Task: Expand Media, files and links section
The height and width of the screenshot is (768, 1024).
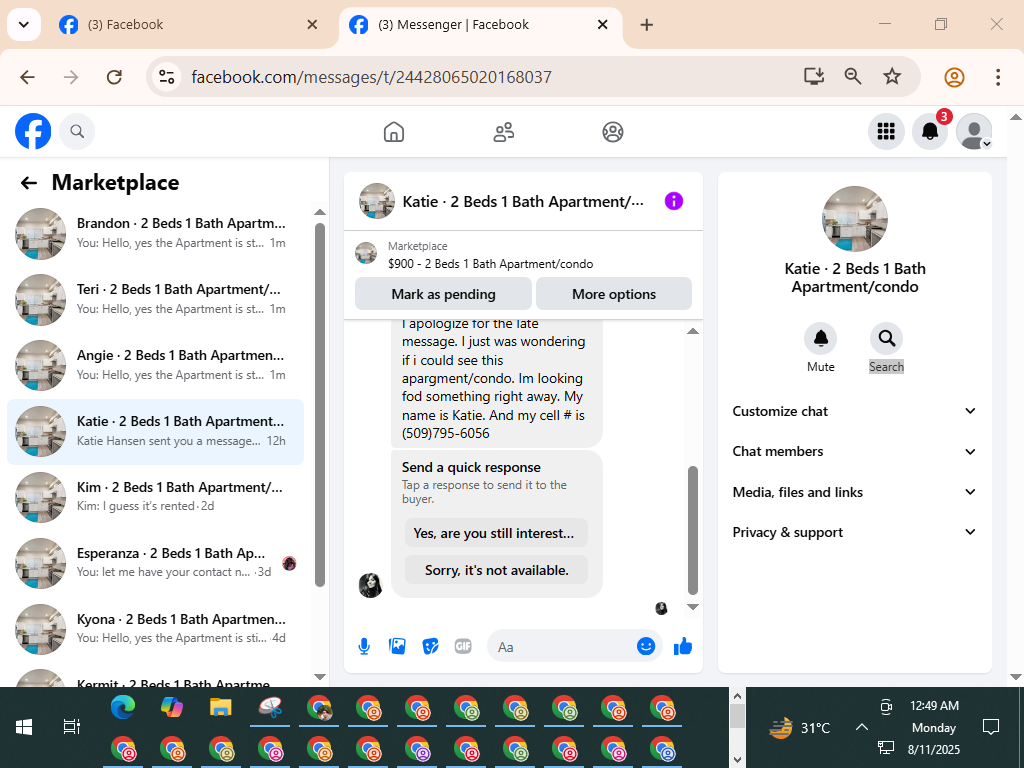Action: (x=854, y=492)
